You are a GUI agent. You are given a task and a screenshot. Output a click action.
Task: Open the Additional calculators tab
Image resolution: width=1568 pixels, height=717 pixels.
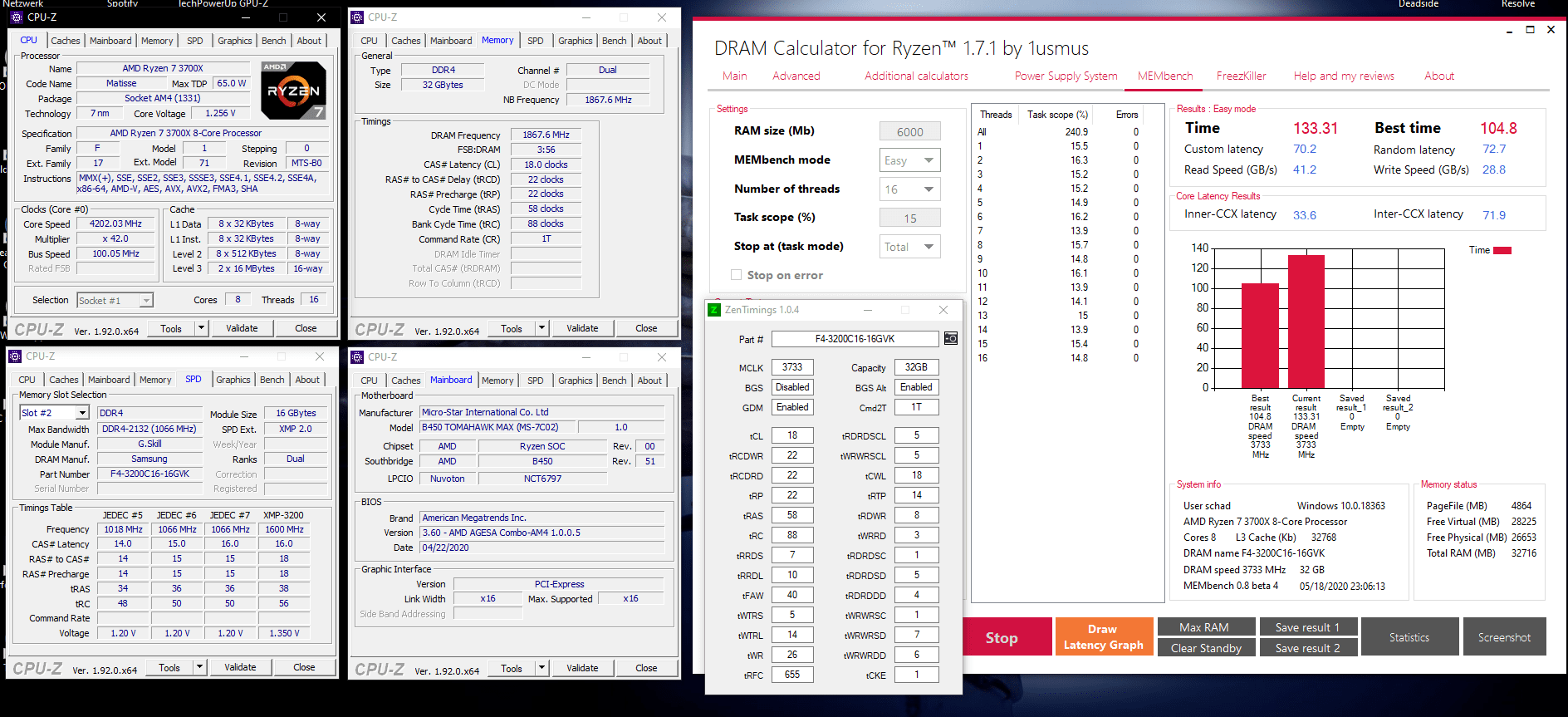(916, 76)
